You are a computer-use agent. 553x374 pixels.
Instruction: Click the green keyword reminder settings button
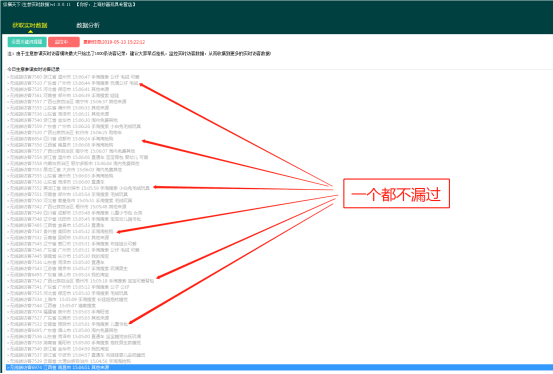point(27,42)
